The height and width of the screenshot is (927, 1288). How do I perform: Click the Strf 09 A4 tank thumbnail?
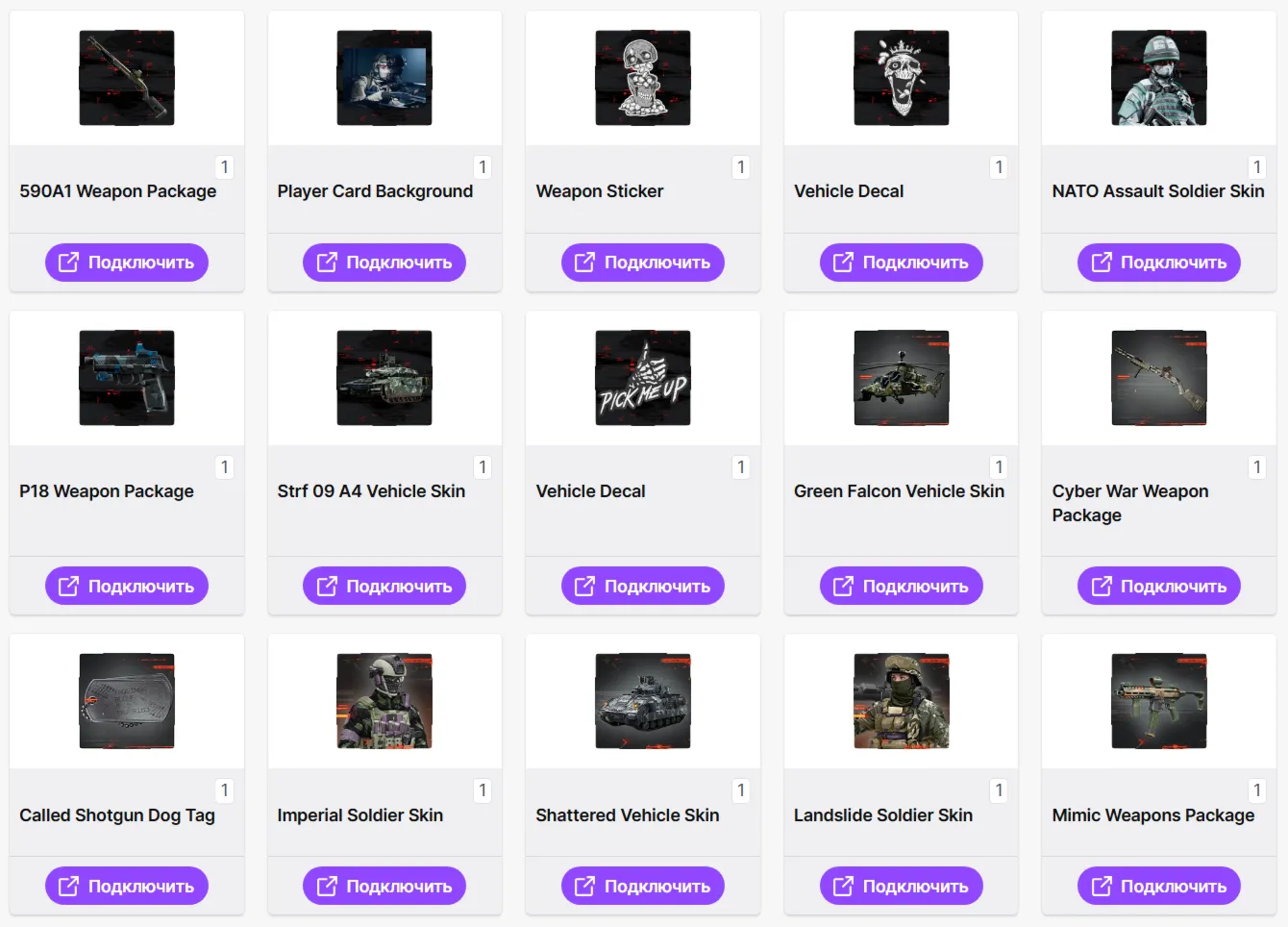click(384, 378)
